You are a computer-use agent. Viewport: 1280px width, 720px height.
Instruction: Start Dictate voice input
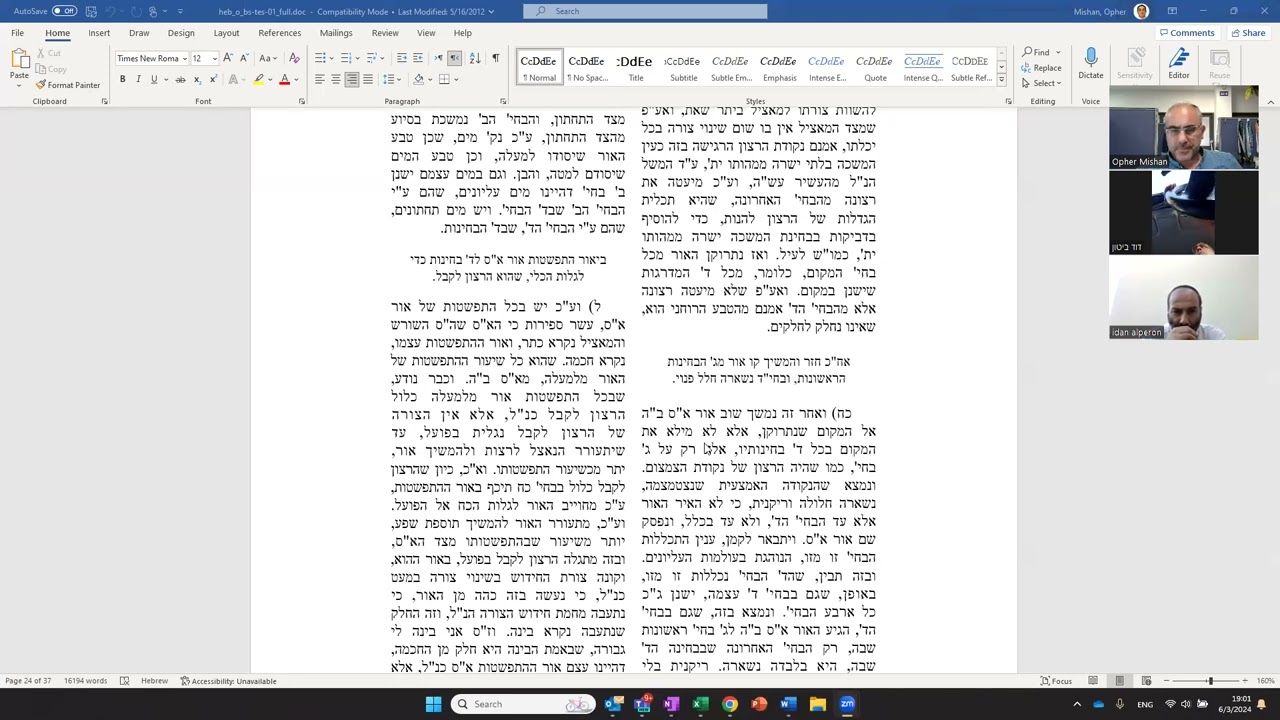1091,63
